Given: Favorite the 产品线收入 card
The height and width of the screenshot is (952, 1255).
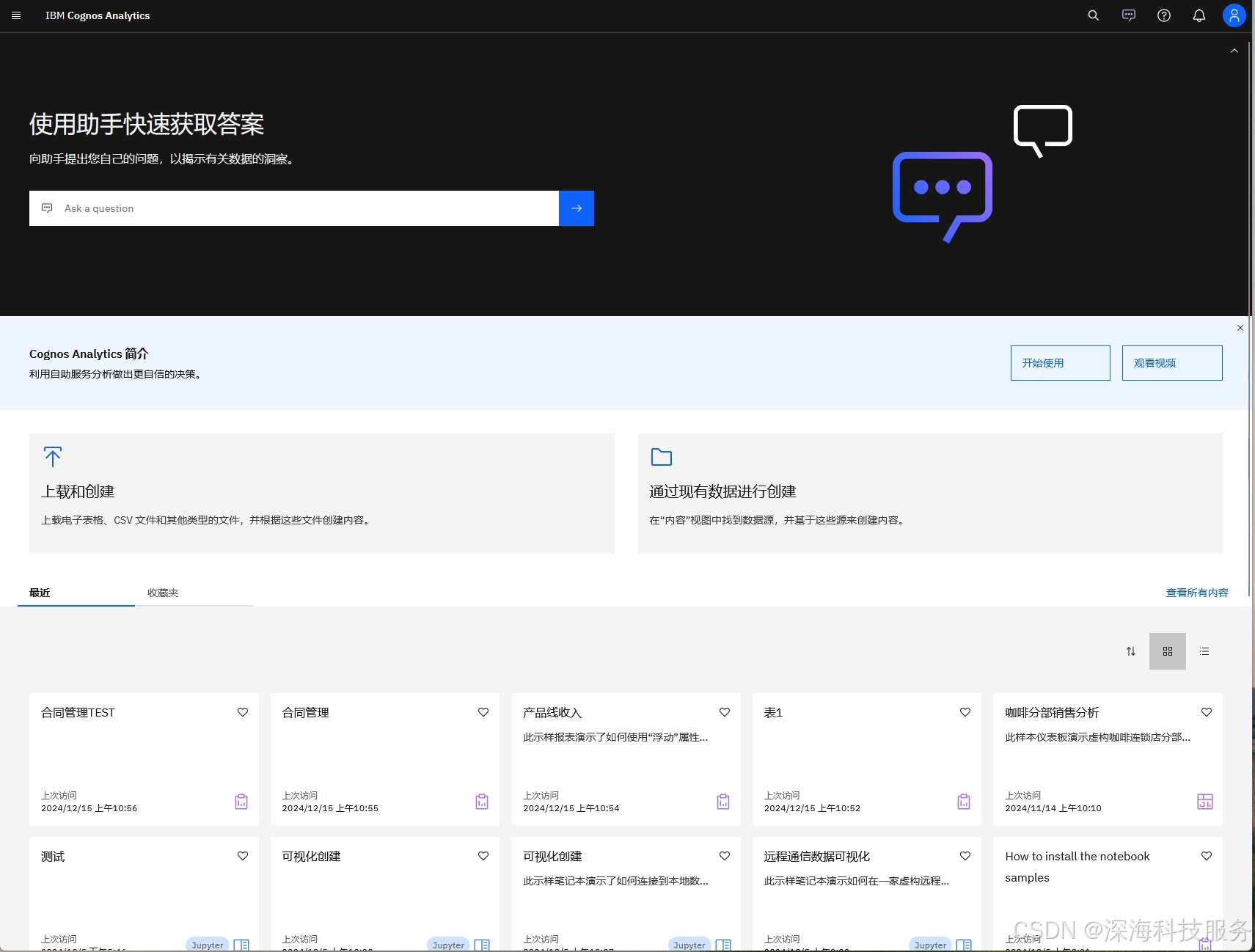Looking at the screenshot, I should (725, 712).
